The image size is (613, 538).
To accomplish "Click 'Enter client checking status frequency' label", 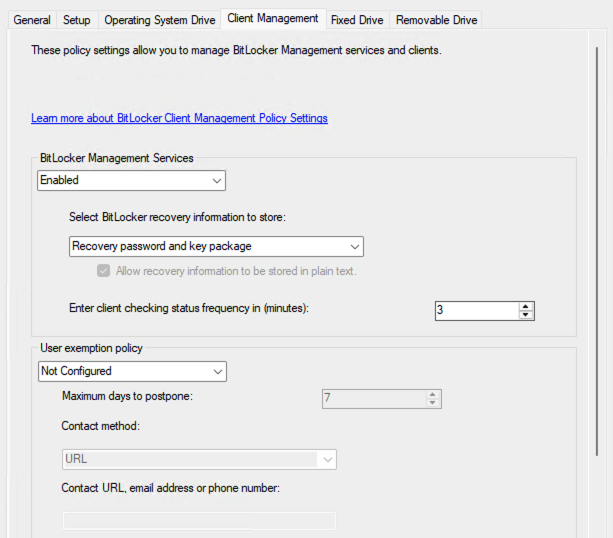I will (x=189, y=308).
